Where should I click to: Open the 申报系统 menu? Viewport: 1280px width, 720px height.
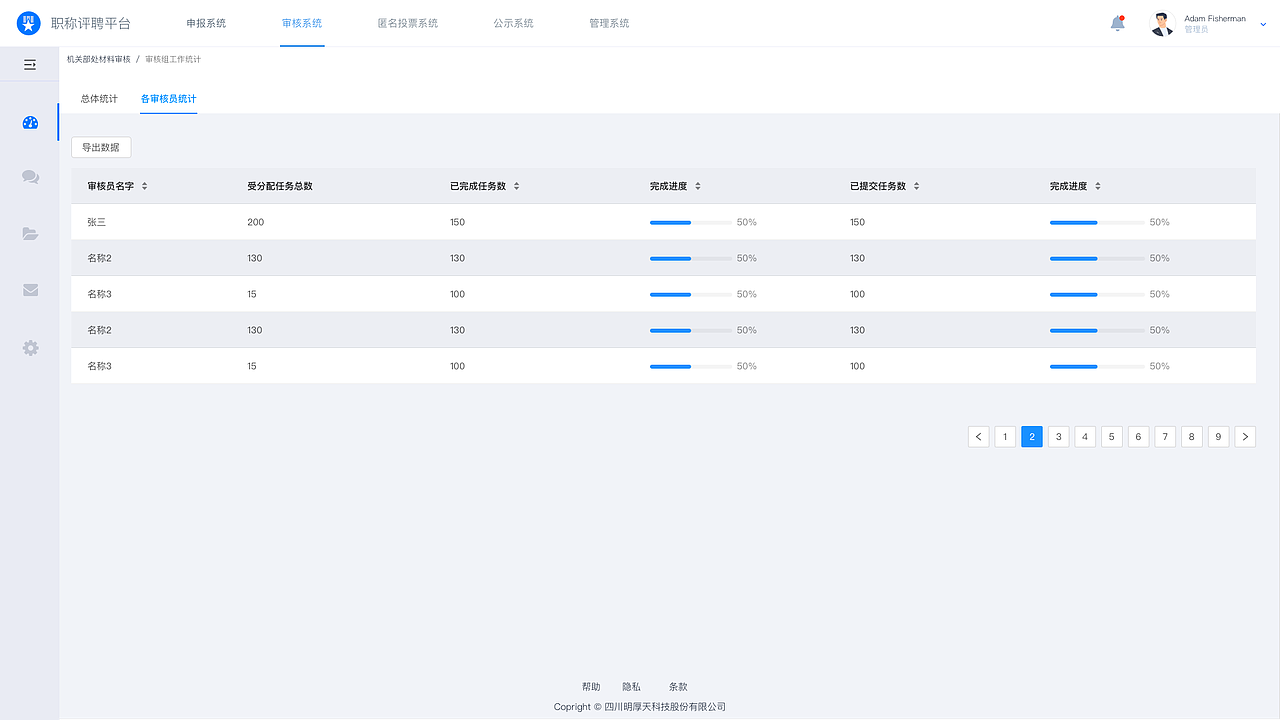(x=206, y=23)
